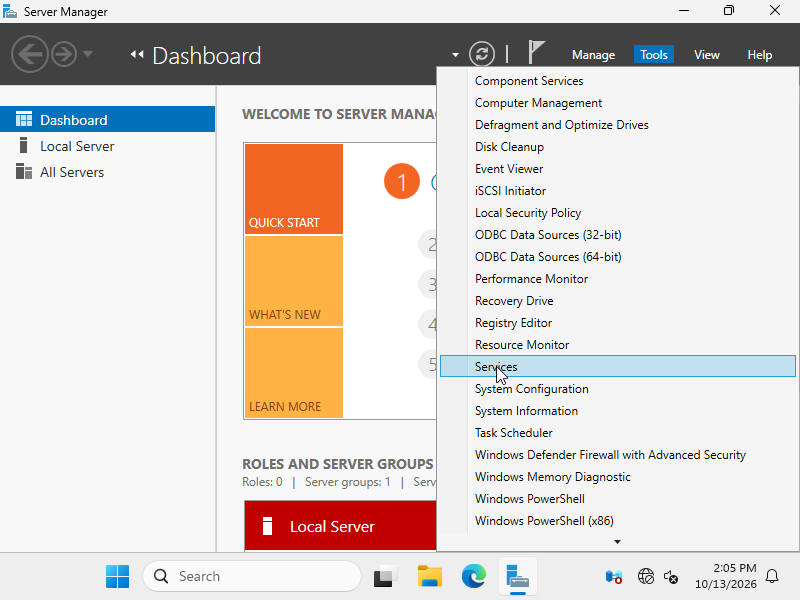Image resolution: width=800 pixels, height=600 pixels.
Task: Open System Information
Action: click(x=617, y=410)
